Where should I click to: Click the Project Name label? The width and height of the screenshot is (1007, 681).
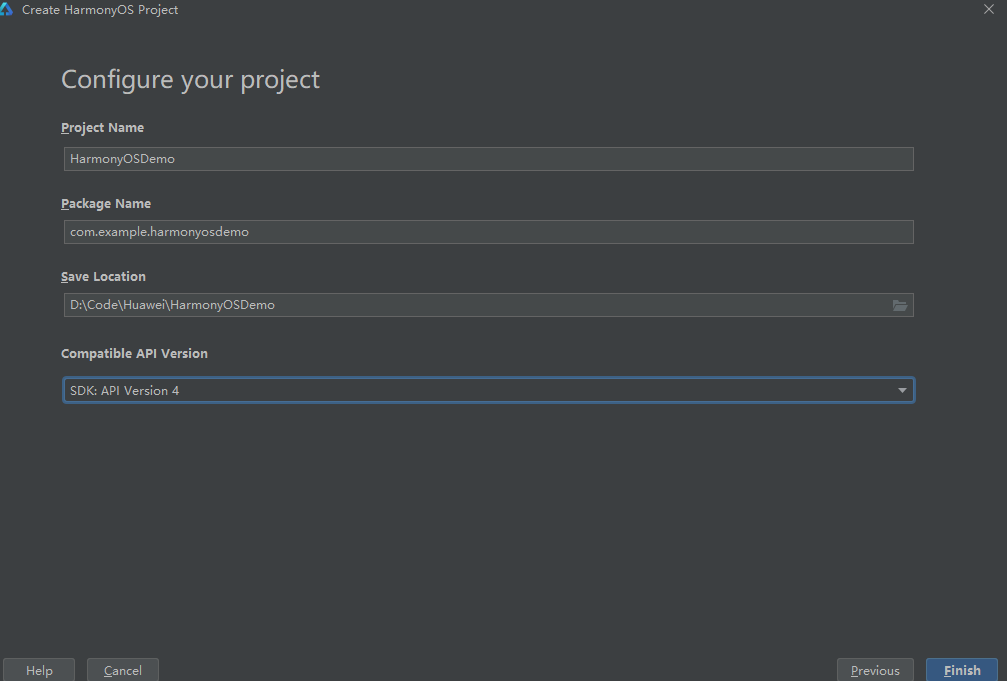coord(102,128)
